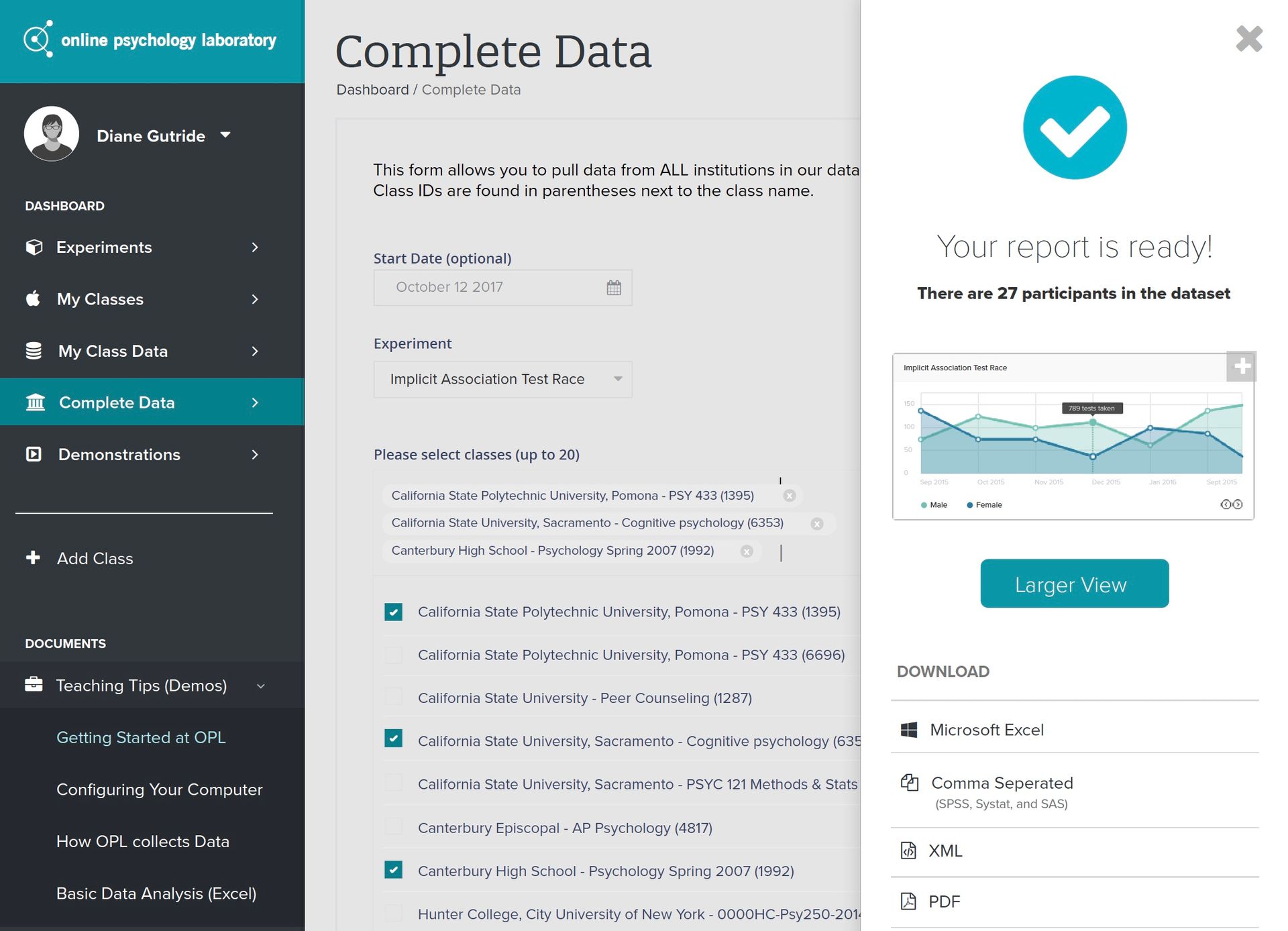The image size is (1288, 931).
Task: Open Getting Started at OPL link
Action: coord(141,738)
